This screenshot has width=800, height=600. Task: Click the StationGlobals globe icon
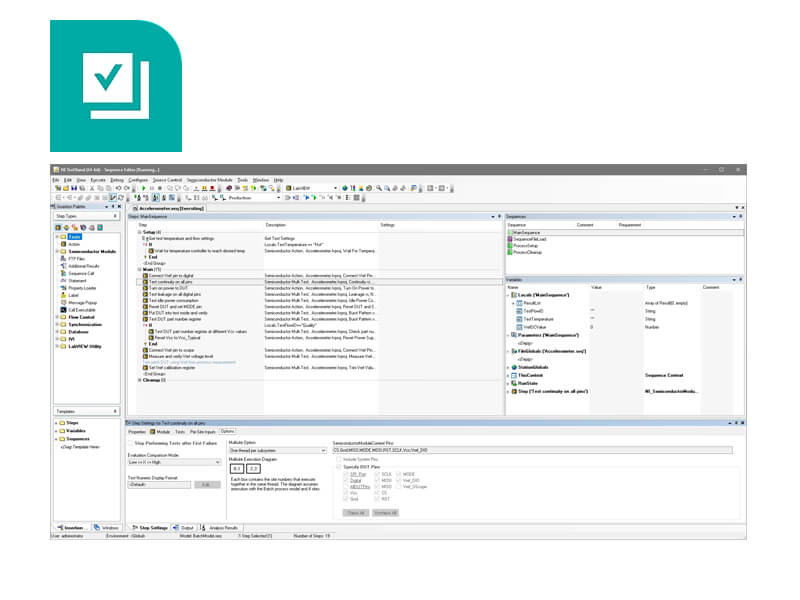coord(510,367)
